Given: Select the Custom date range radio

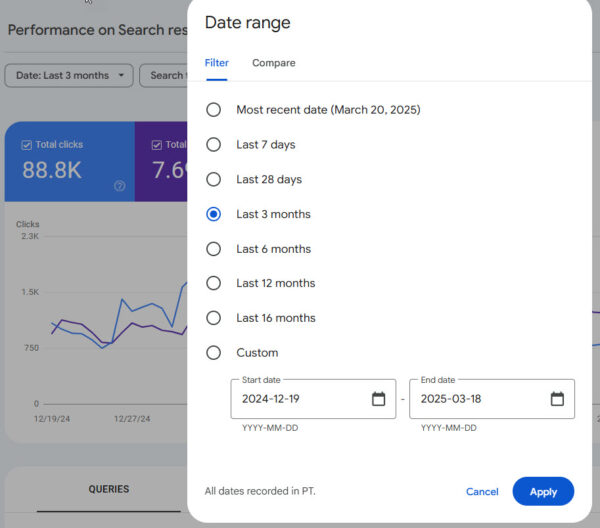Looking at the screenshot, I should tap(214, 353).
